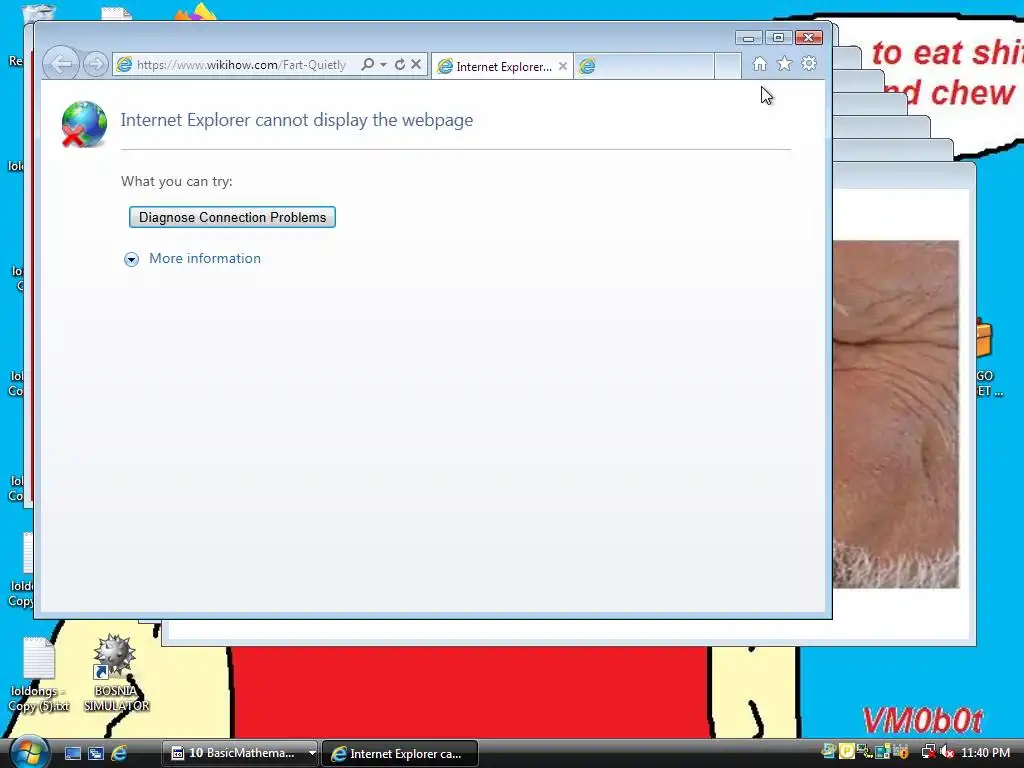This screenshot has height=768, width=1024.
Task: Click the 'What you can try:' text
Action: coord(176,182)
